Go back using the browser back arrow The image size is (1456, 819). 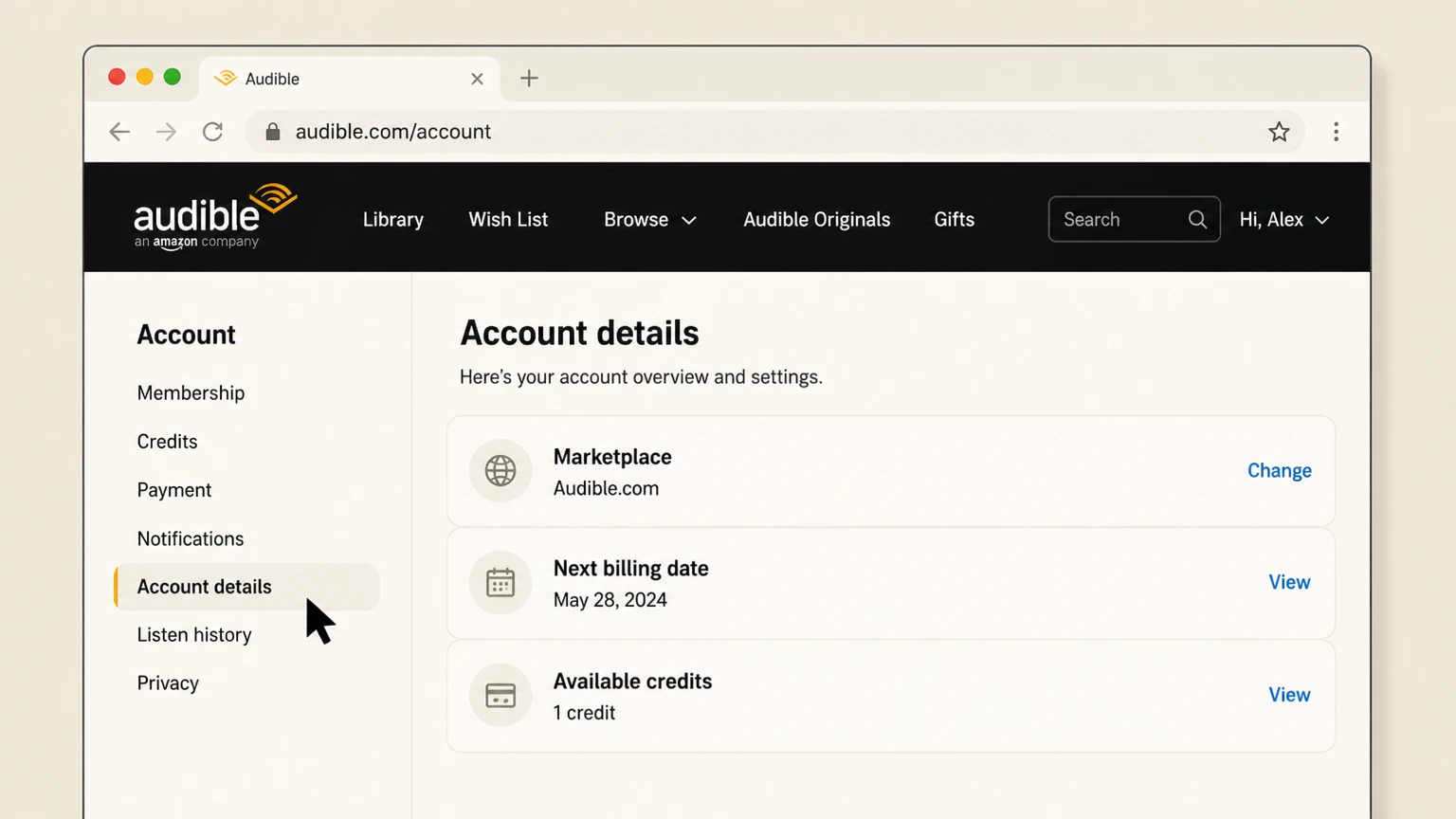[119, 132]
